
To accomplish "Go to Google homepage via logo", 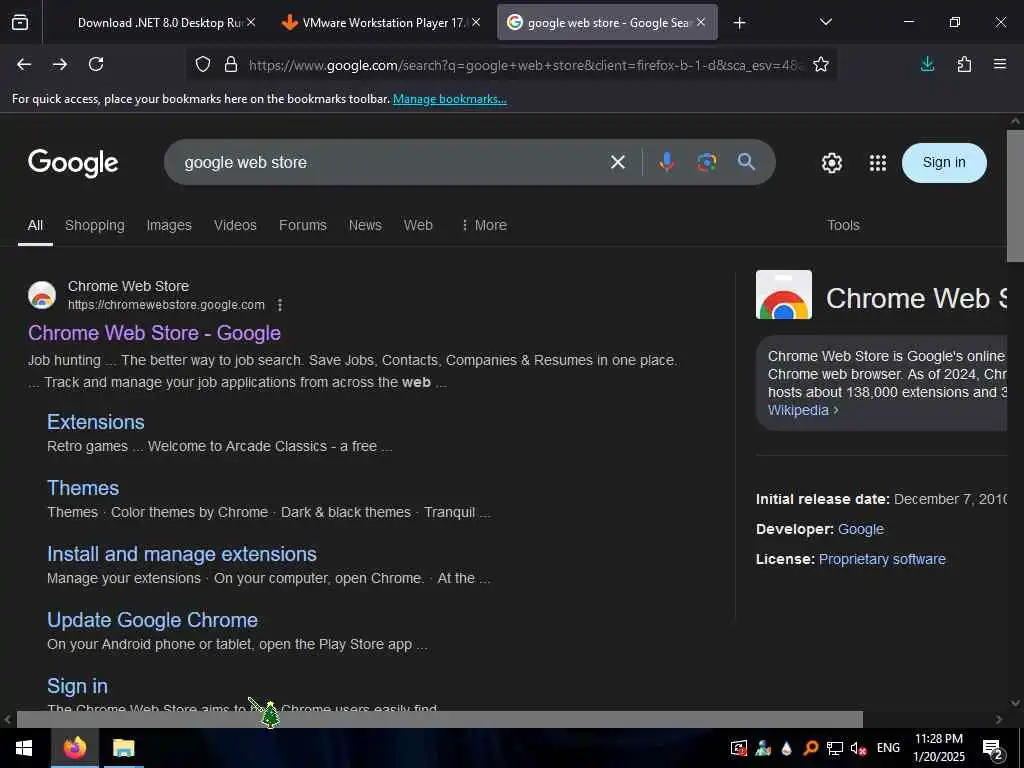I will point(73,163).
